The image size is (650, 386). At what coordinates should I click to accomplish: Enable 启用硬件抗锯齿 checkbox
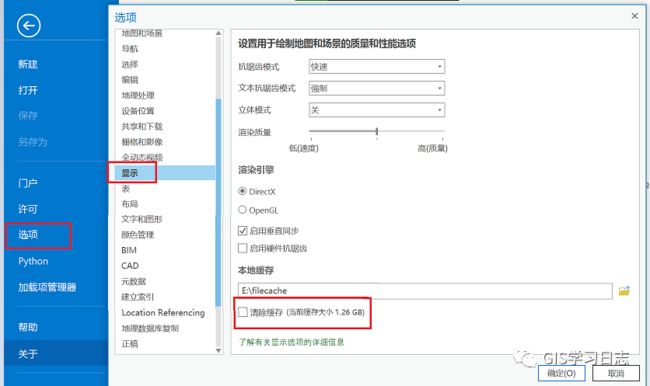[x=243, y=248]
